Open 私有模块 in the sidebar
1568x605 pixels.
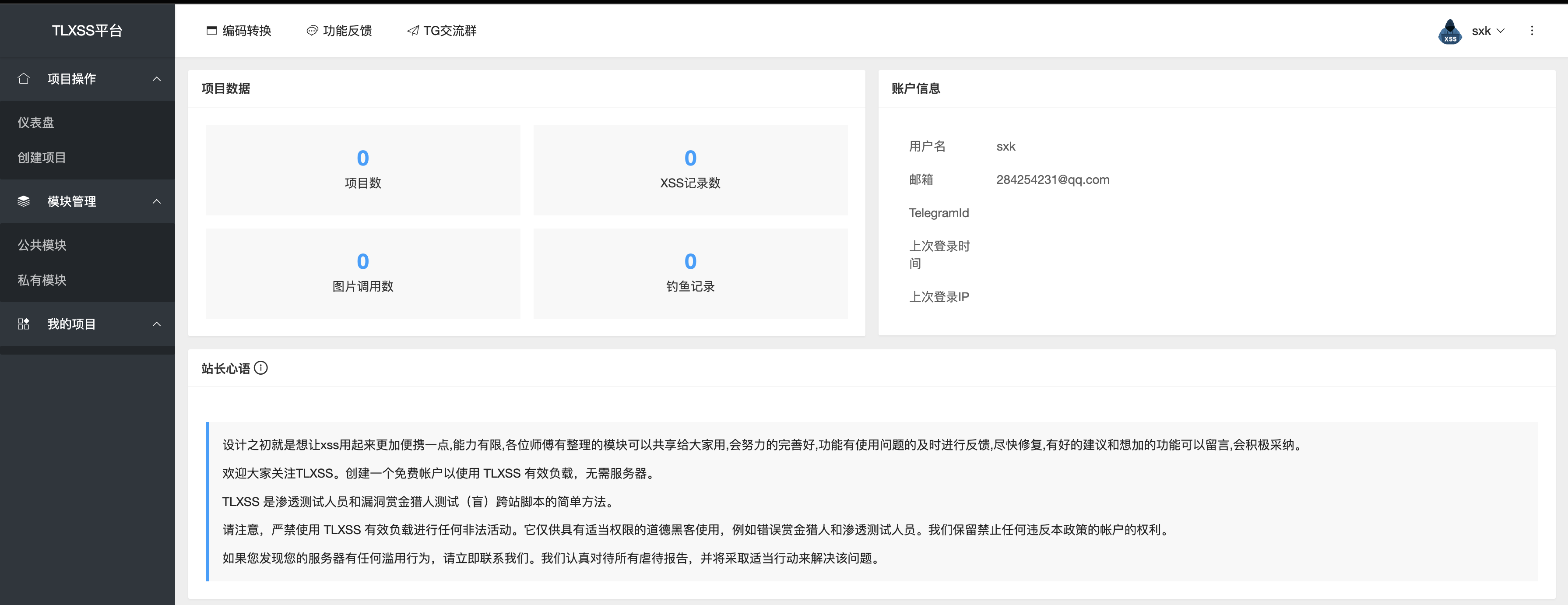[x=42, y=280]
